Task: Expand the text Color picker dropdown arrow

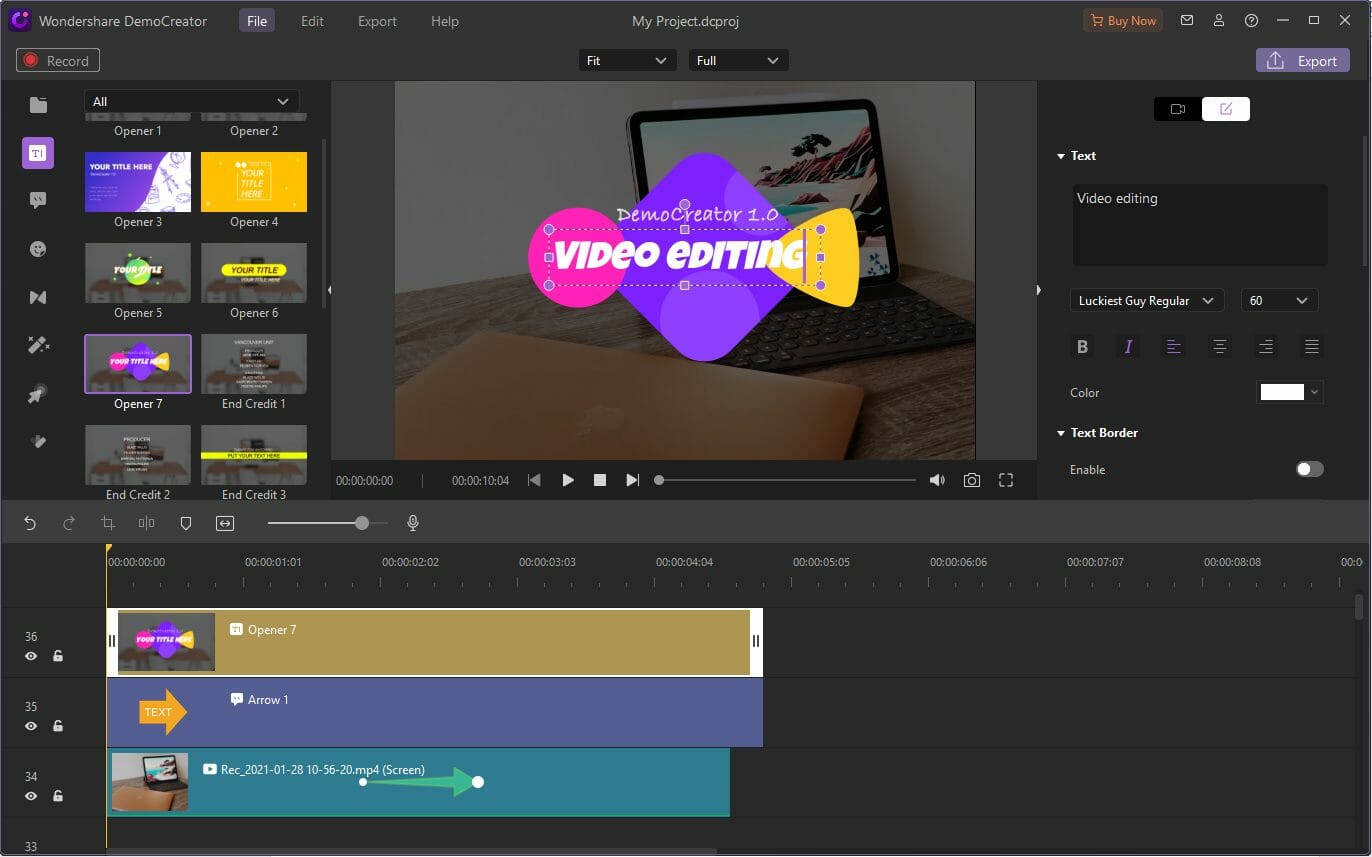Action: 1315,392
